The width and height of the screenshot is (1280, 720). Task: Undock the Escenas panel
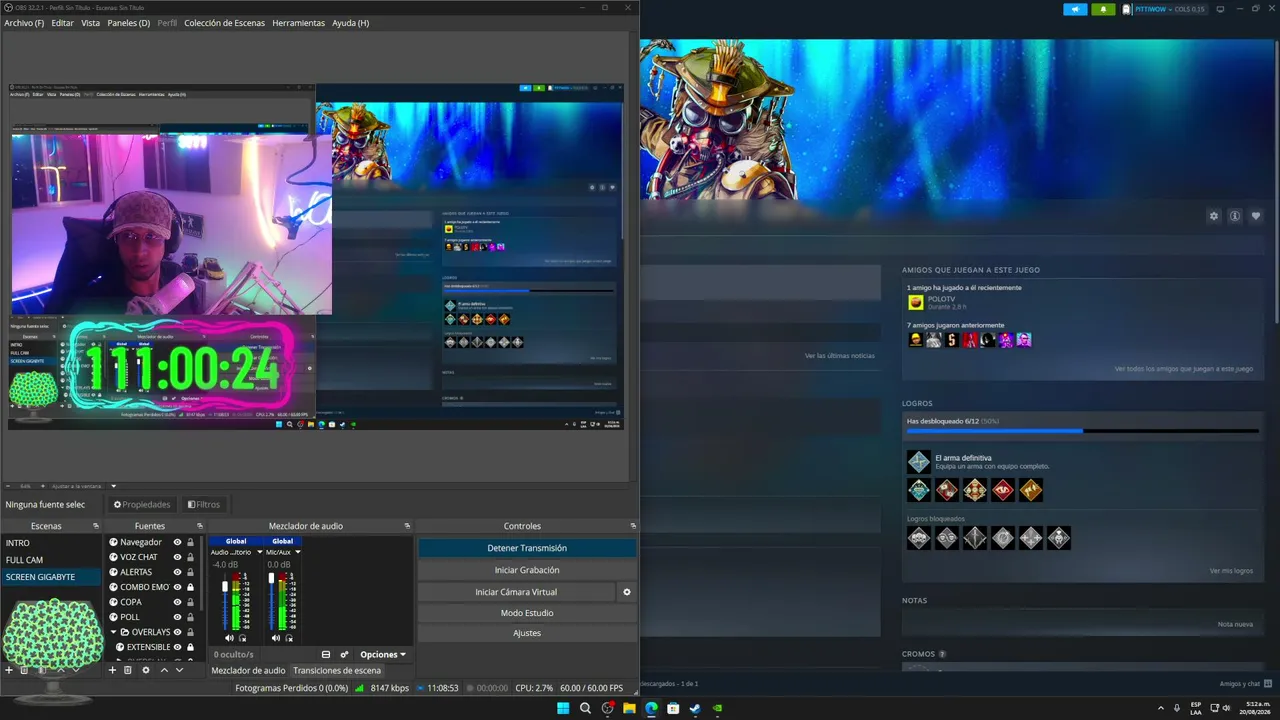96,526
